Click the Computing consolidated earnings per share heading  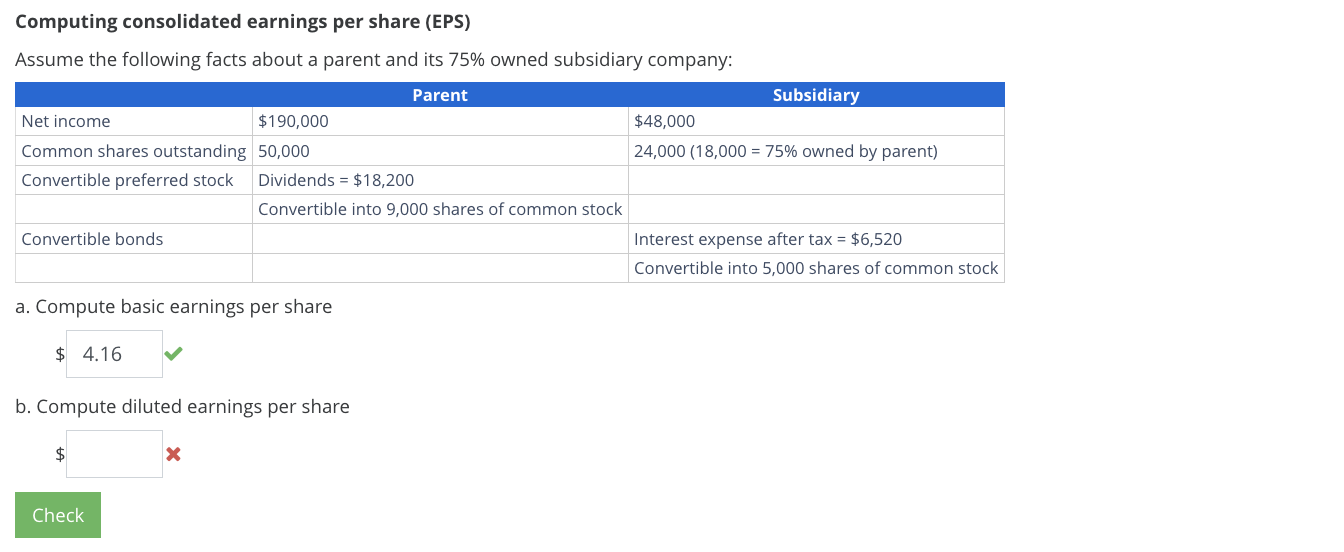coord(243,22)
